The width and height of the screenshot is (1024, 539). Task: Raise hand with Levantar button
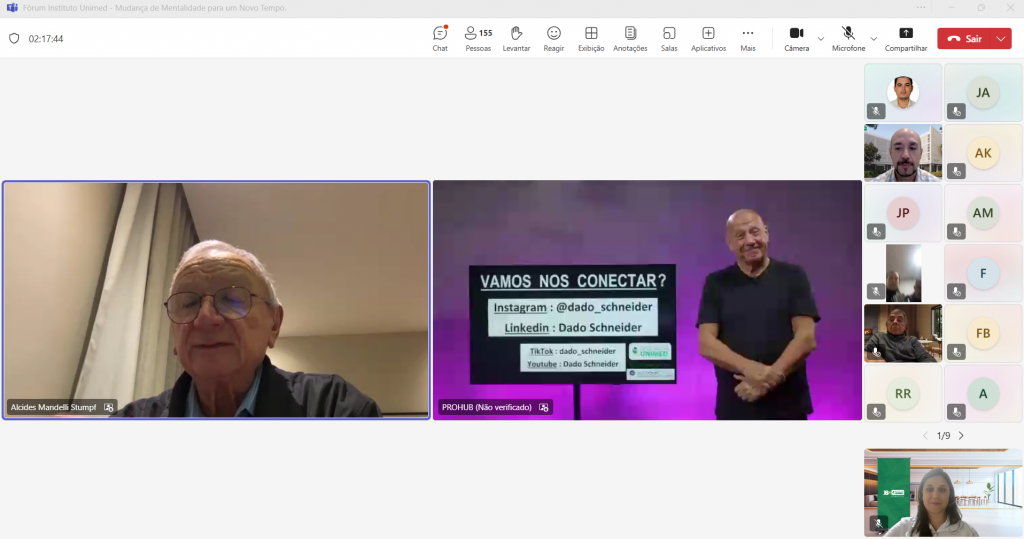click(516, 39)
